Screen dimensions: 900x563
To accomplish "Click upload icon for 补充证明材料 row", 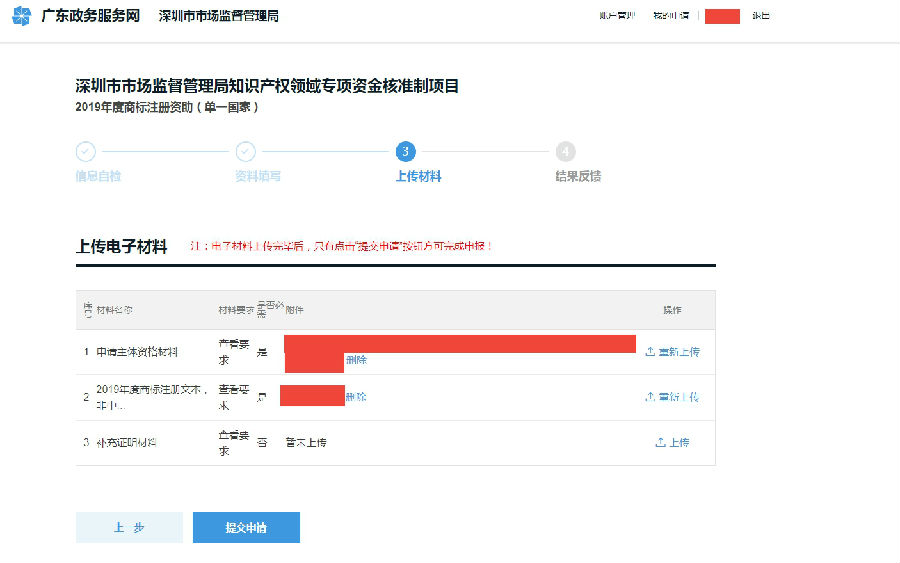I will pos(660,442).
